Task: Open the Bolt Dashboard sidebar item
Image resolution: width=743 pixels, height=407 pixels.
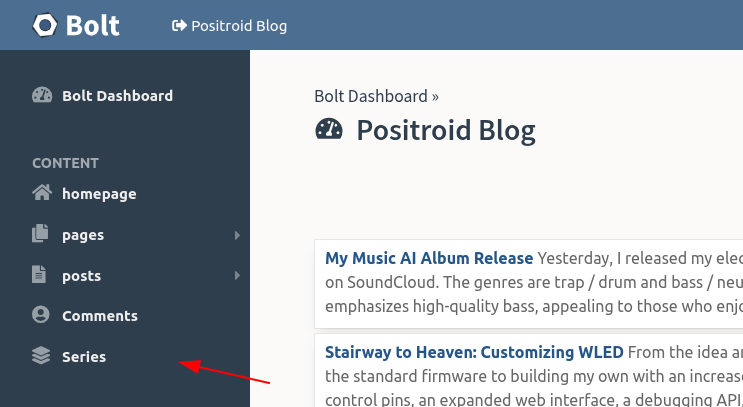Action: (x=118, y=96)
